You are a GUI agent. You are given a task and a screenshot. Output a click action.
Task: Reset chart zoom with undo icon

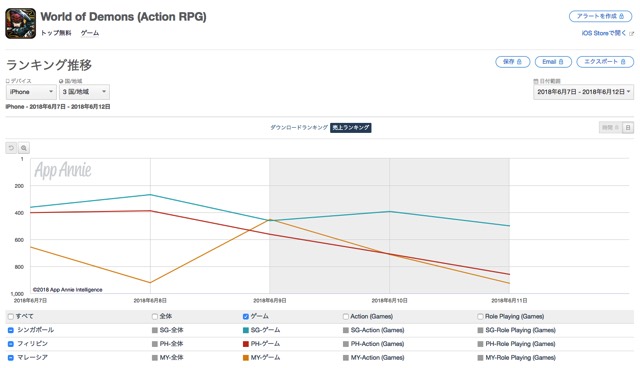click(11, 148)
